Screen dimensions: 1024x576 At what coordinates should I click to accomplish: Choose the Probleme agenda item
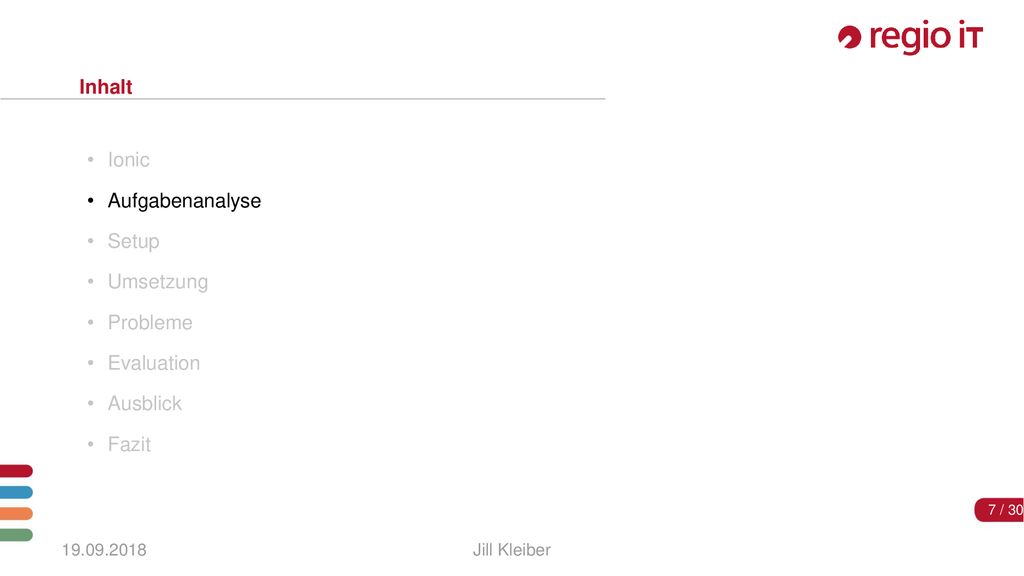pyautogui.click(x=150, y=323)
